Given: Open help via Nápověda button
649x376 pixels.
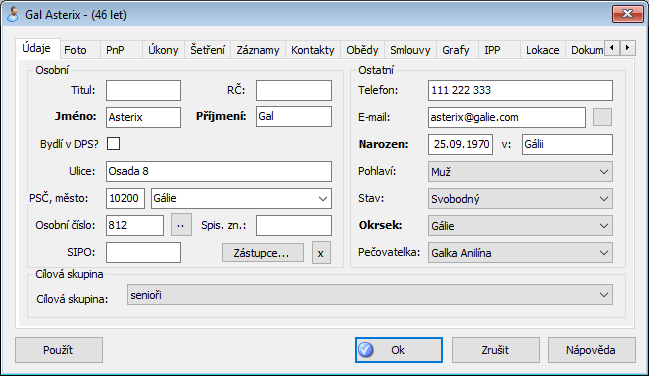Looking at the screenshot, I should [591, 350].
